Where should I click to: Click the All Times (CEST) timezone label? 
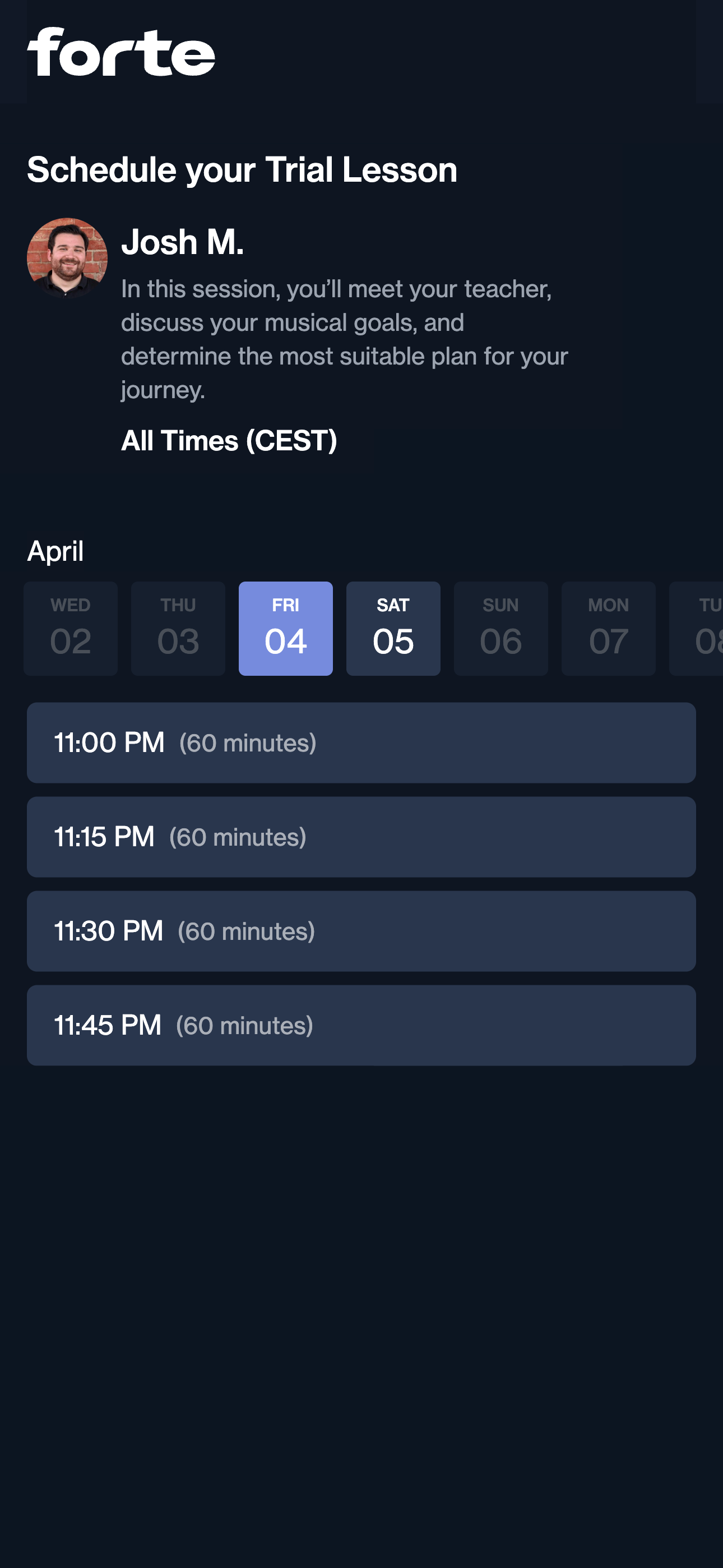click(x=229, y=440)
